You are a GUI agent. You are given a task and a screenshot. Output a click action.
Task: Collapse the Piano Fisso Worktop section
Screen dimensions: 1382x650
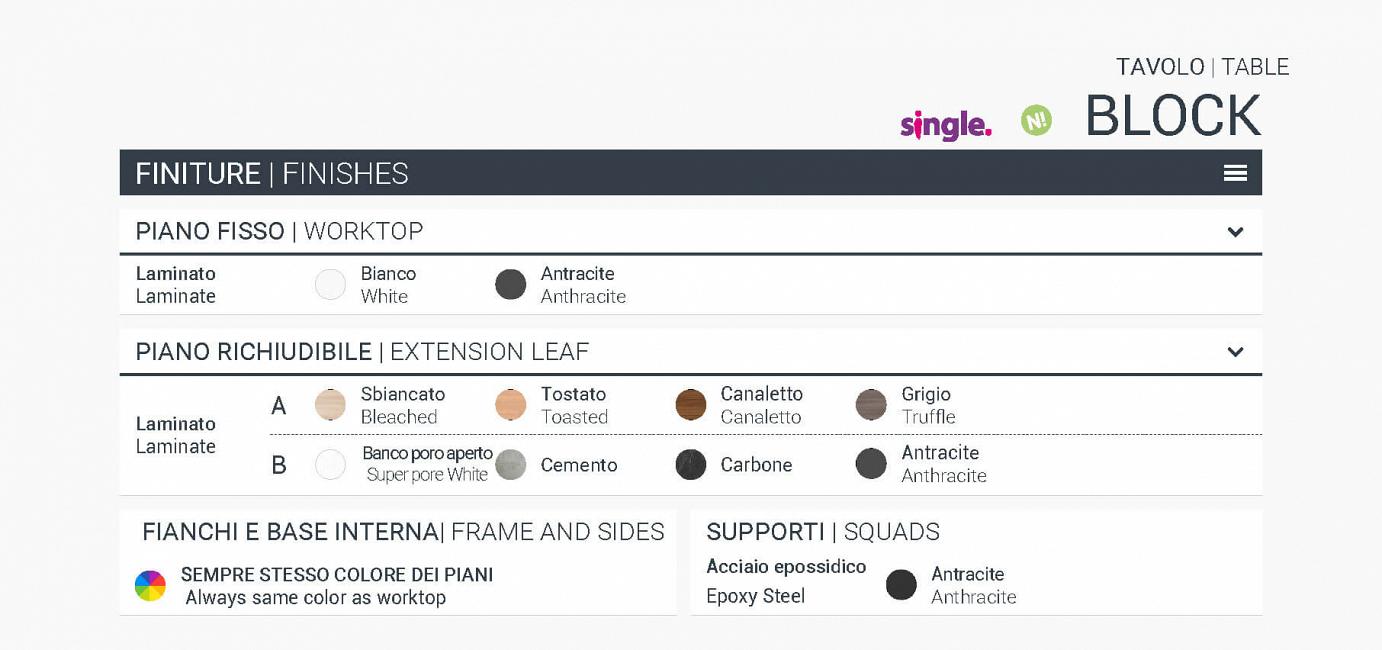[1235, 232]
